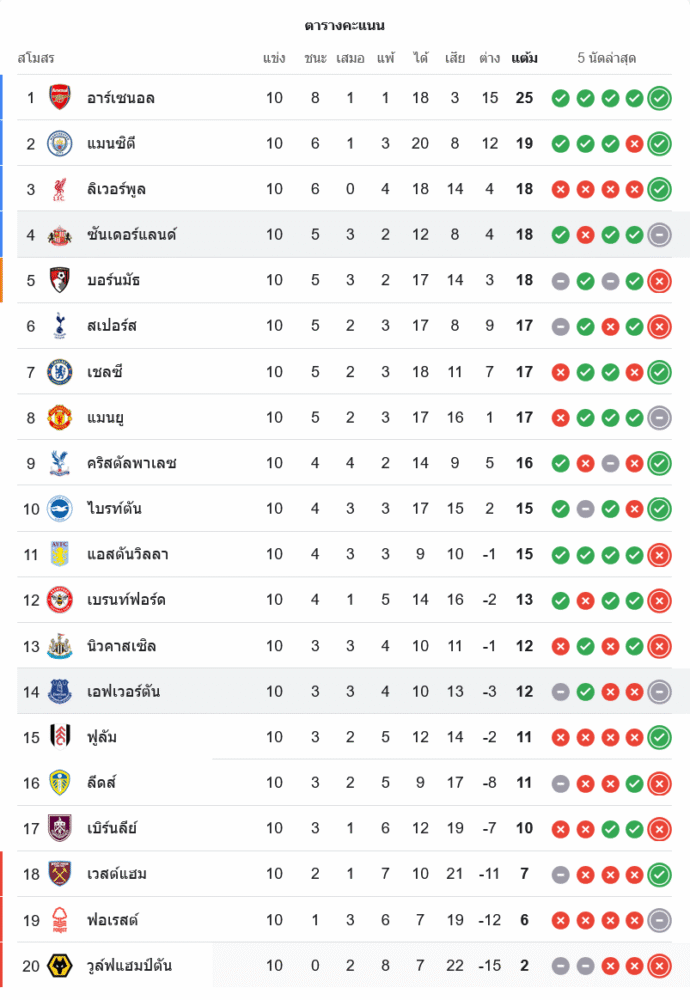Click the 5 นัดล่าสุด column header
The width and height of the screenshot is (690, 1000).
click(607, 58)
